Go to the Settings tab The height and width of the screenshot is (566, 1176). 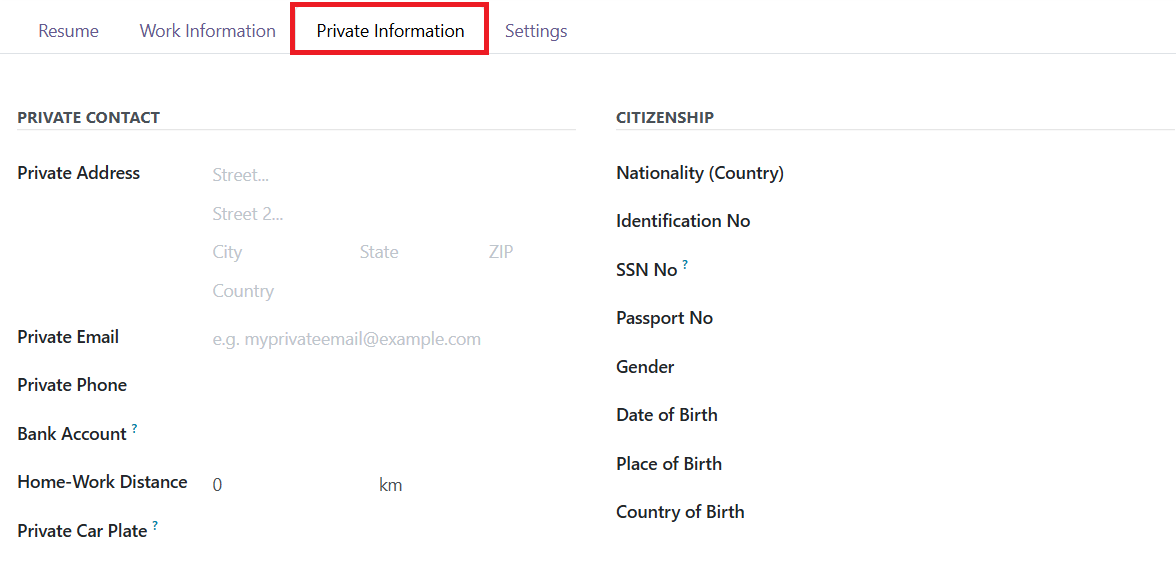pyautogui.click(x=536, y=31)
